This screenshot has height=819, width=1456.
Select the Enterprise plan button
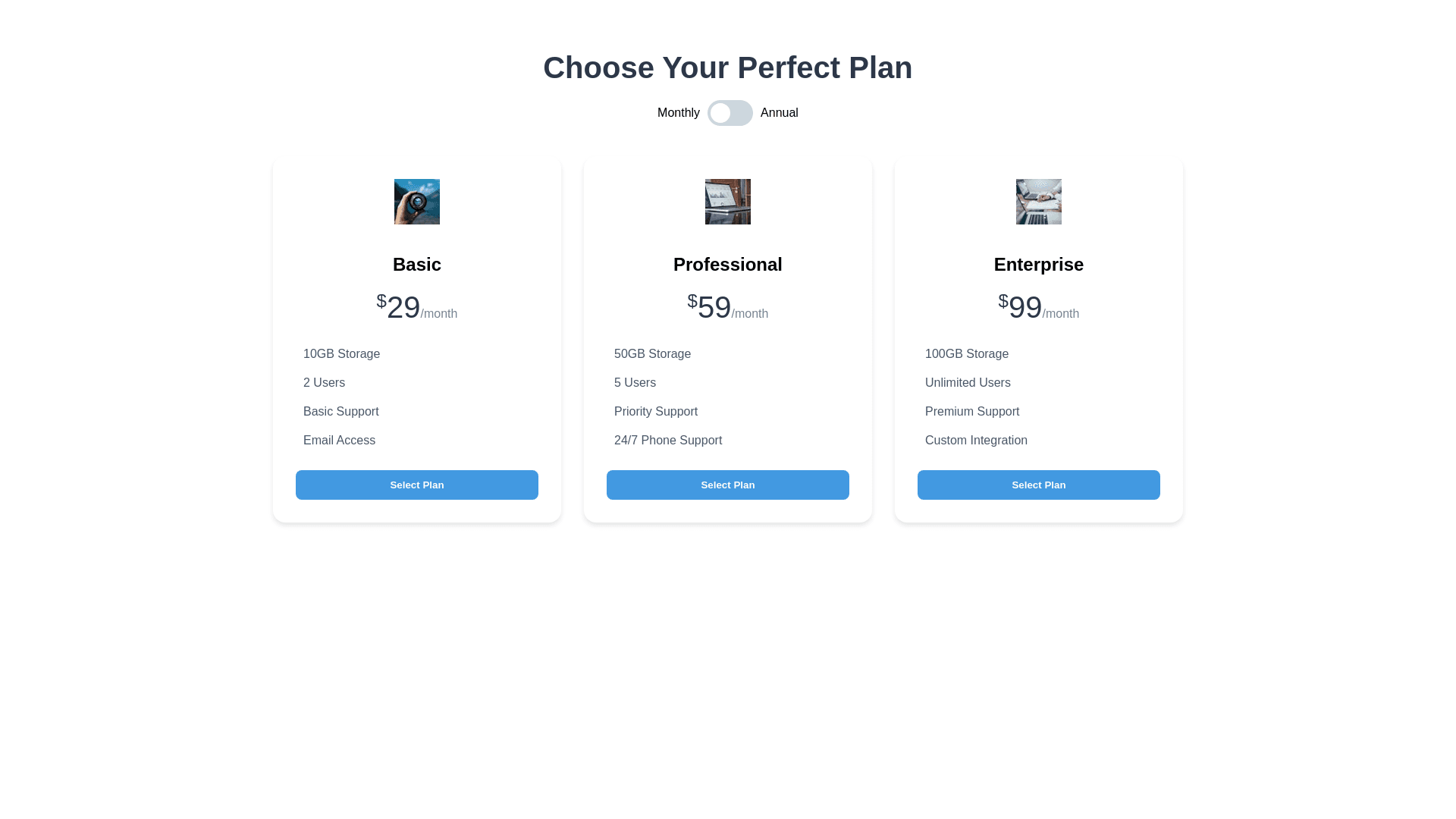pos(1039,485)
